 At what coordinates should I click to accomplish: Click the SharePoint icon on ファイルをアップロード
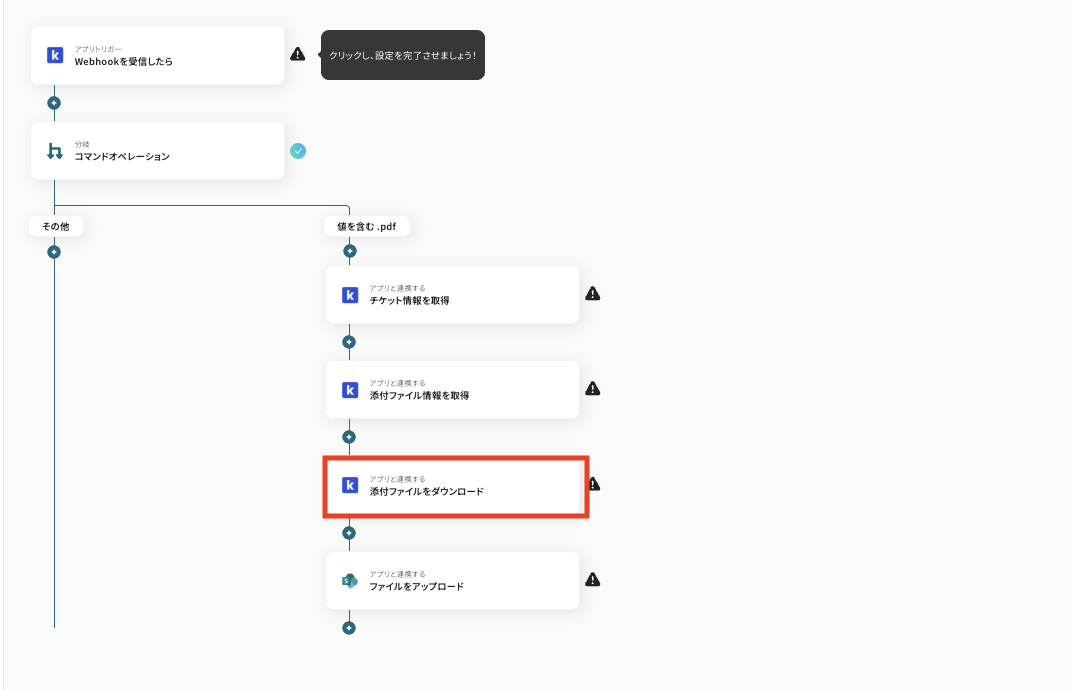pos(350,581)
